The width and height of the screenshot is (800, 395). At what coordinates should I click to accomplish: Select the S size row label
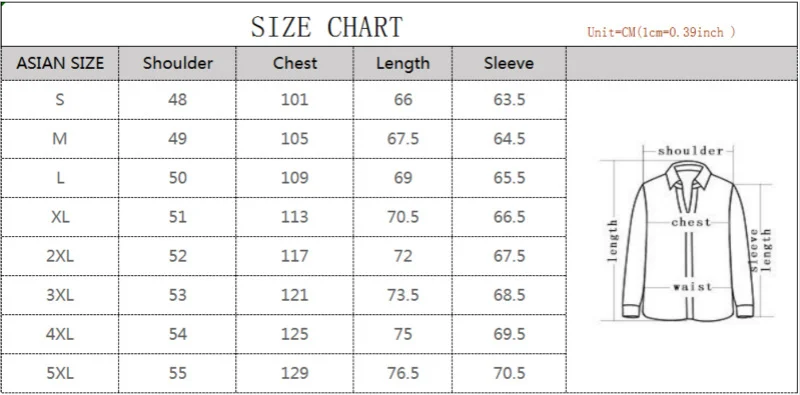click(x=60, y=100)
